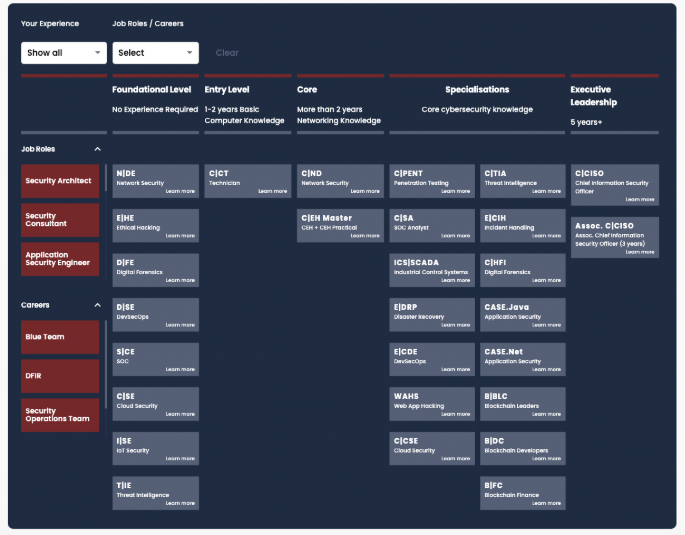Open the Job Roles Select dropdown

[155, 53]
